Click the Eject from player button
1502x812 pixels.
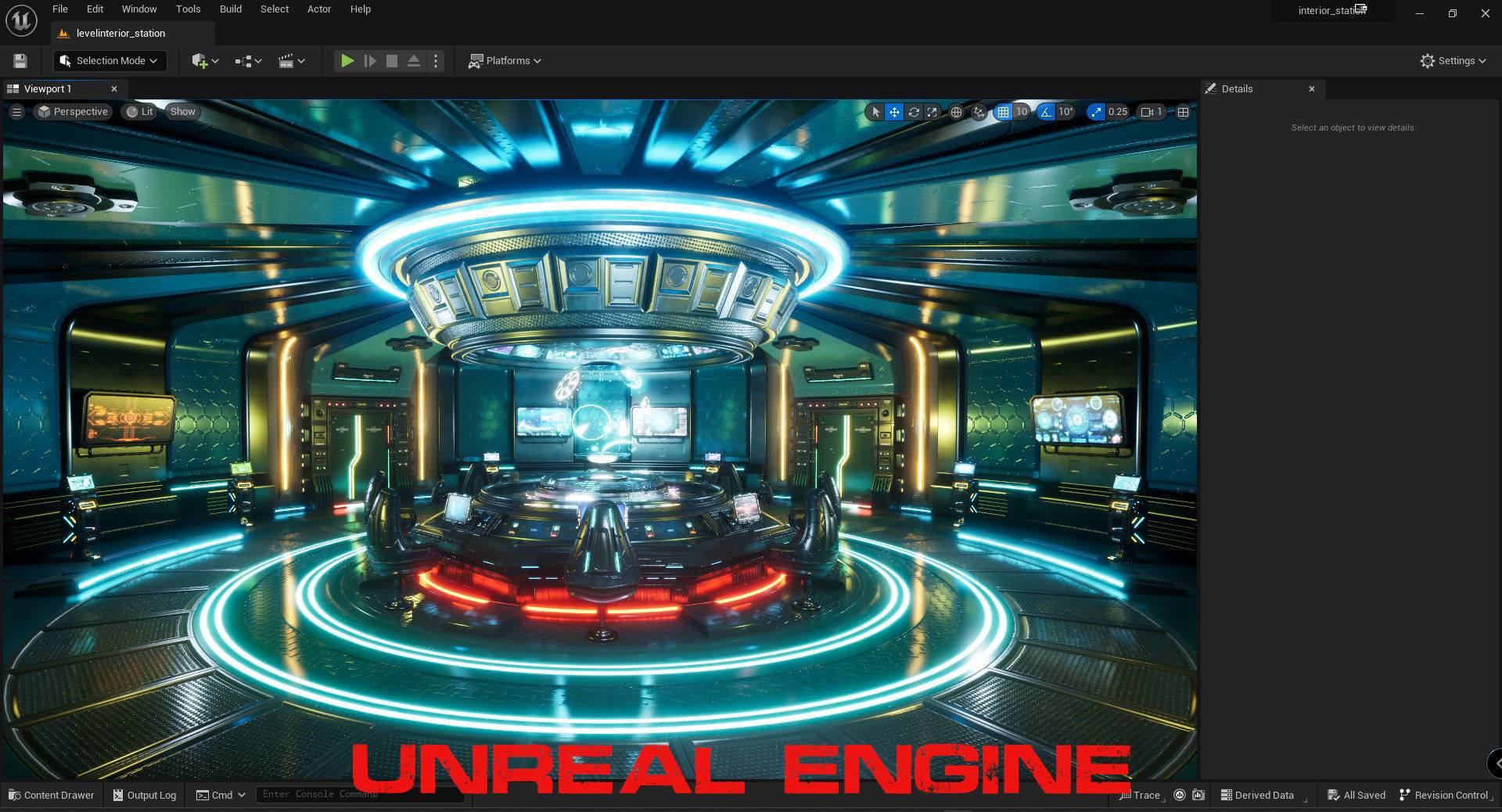tap(414, 61)
